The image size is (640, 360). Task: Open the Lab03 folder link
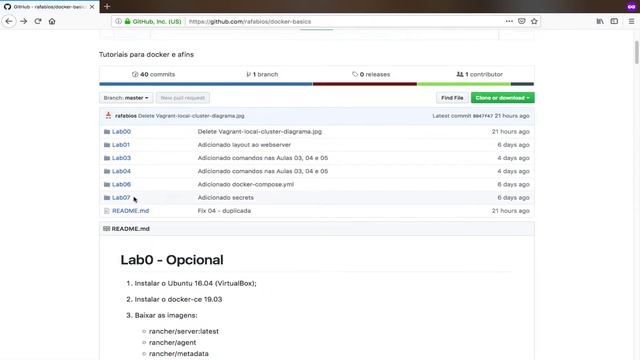click(121, 158)
